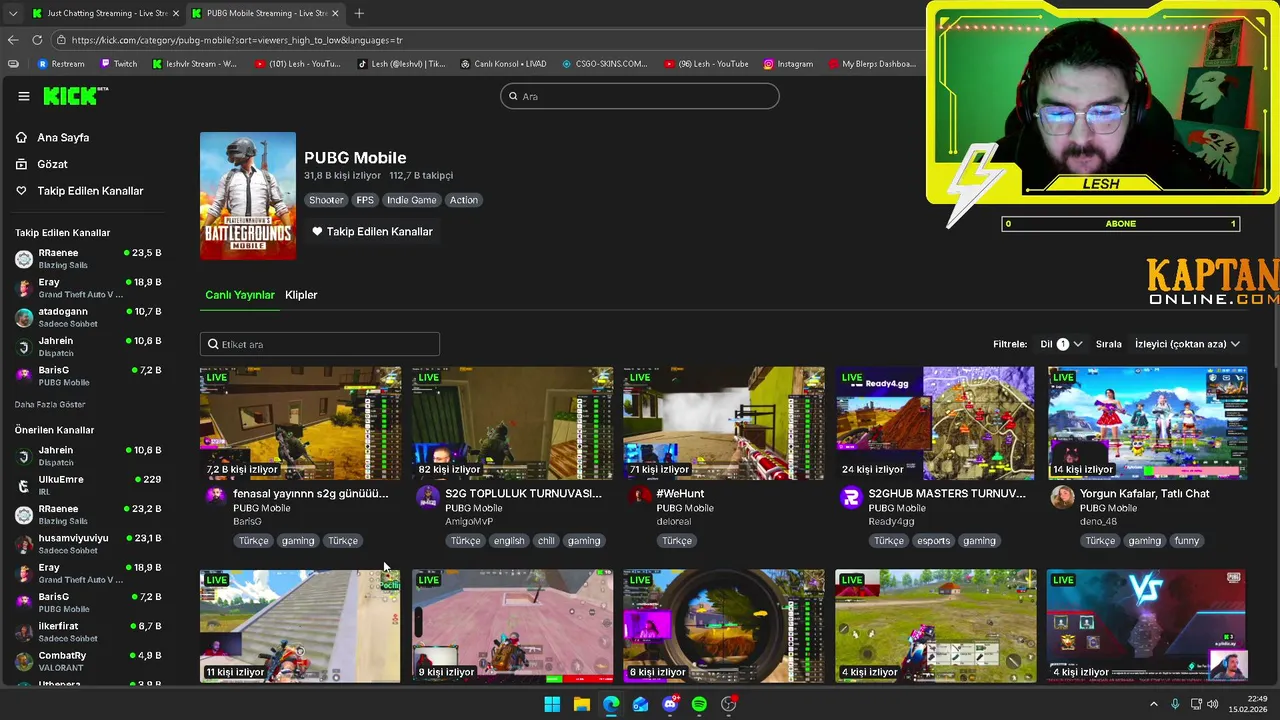Click PUBG Mobile category cover image
This screenshot has height=720, width=1280.
click(x=248, y=196)
